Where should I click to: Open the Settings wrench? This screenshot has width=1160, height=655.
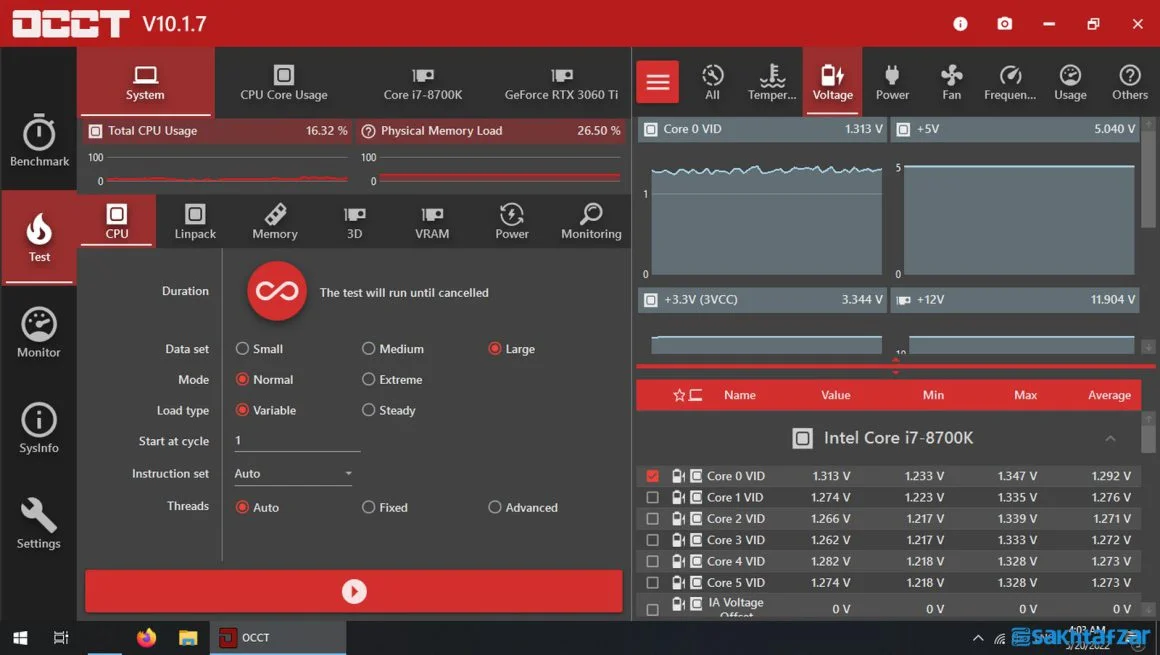[x=38, y=523]
